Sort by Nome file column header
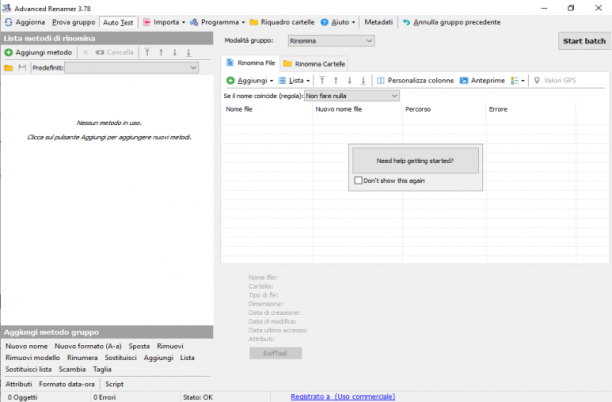 pos(267,109)
